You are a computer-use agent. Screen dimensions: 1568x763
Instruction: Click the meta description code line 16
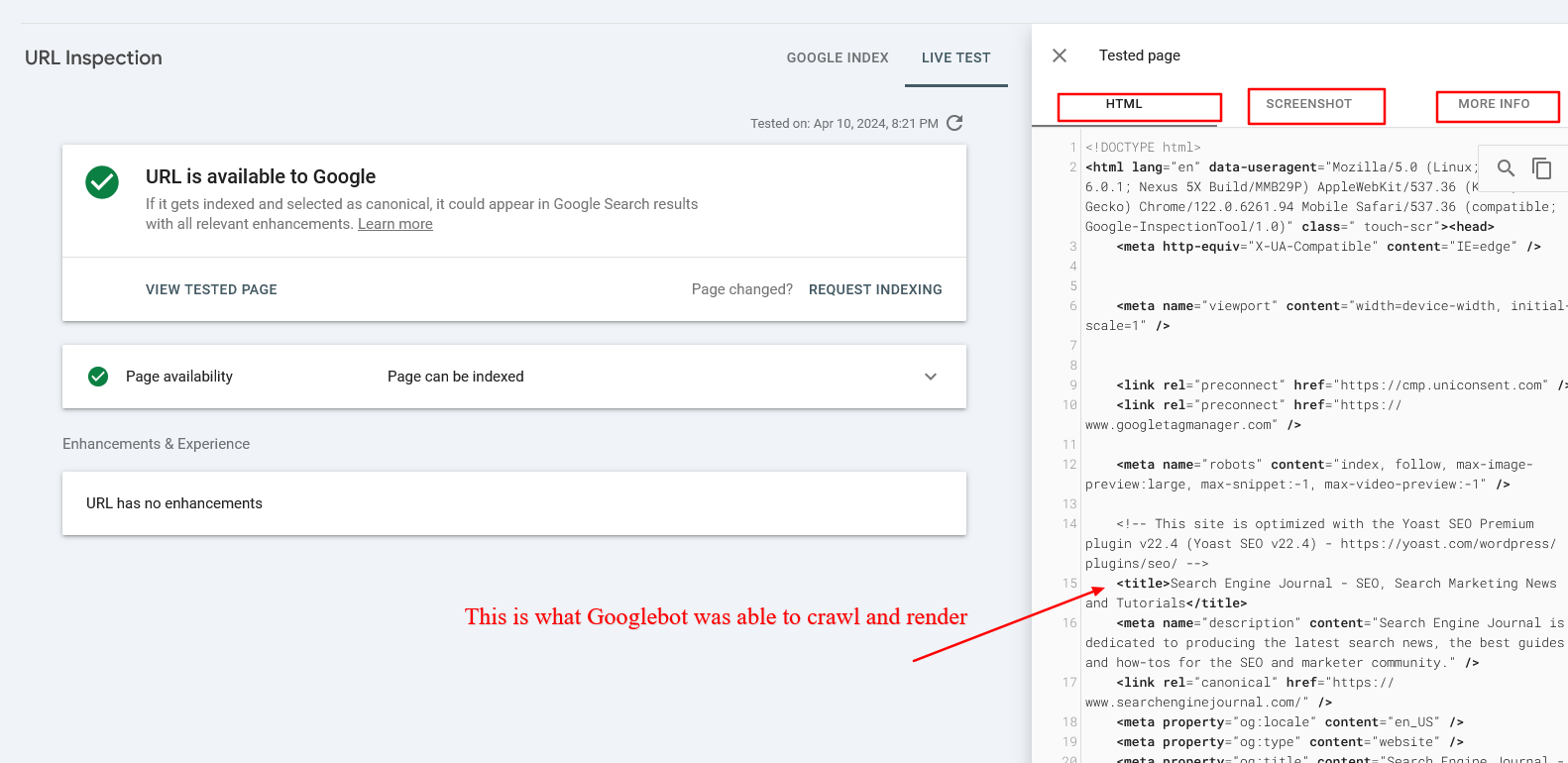1324,643
